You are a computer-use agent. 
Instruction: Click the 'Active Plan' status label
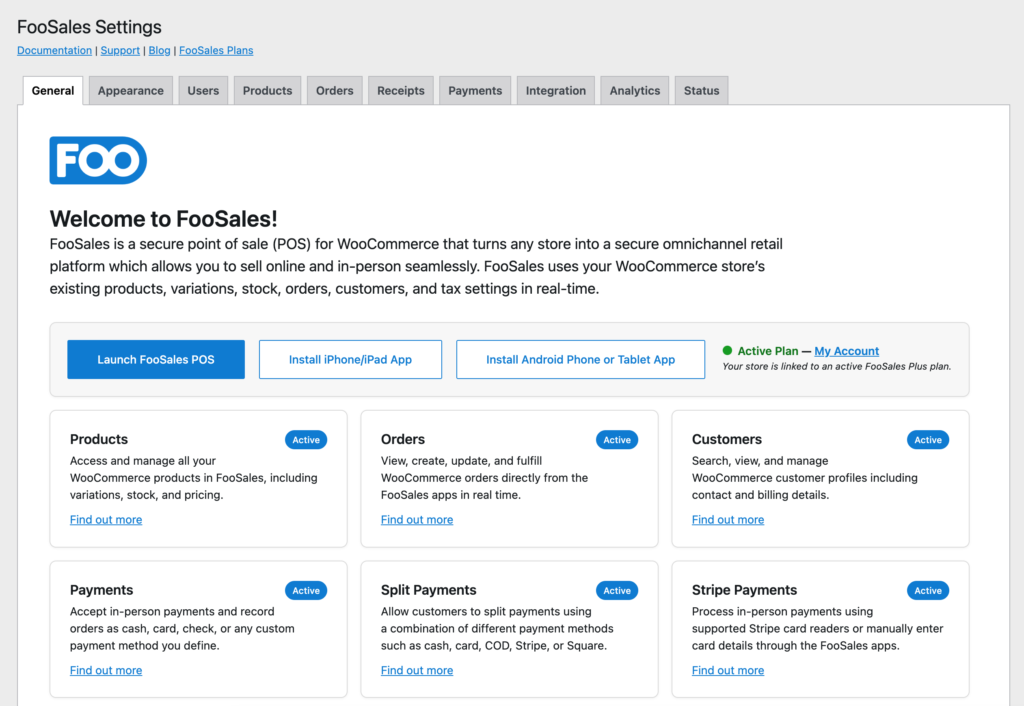768,351
